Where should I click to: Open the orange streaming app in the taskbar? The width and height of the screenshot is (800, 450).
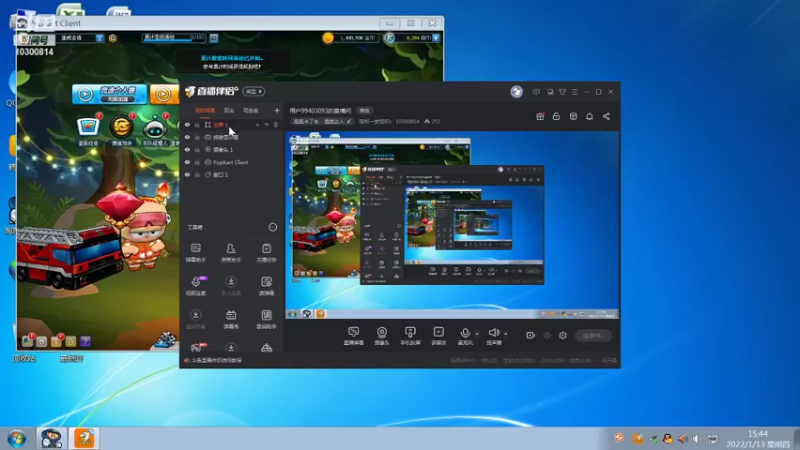coord(84,438)
